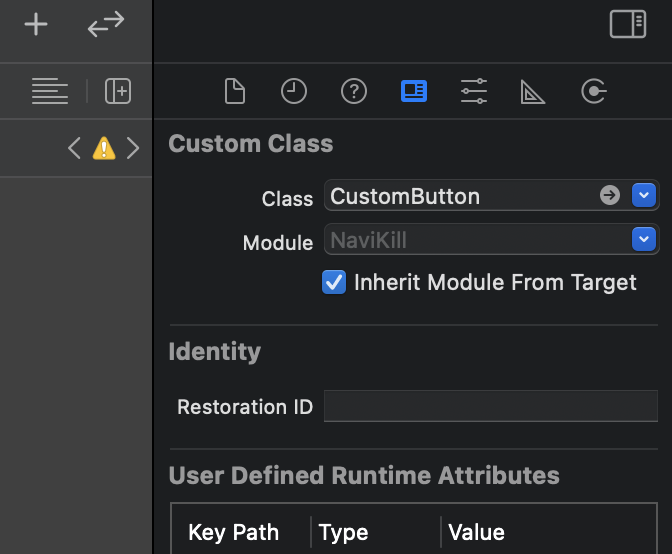Show the File inspector
This screenshot has width=672, height=554.
click(x=234, y=92)
